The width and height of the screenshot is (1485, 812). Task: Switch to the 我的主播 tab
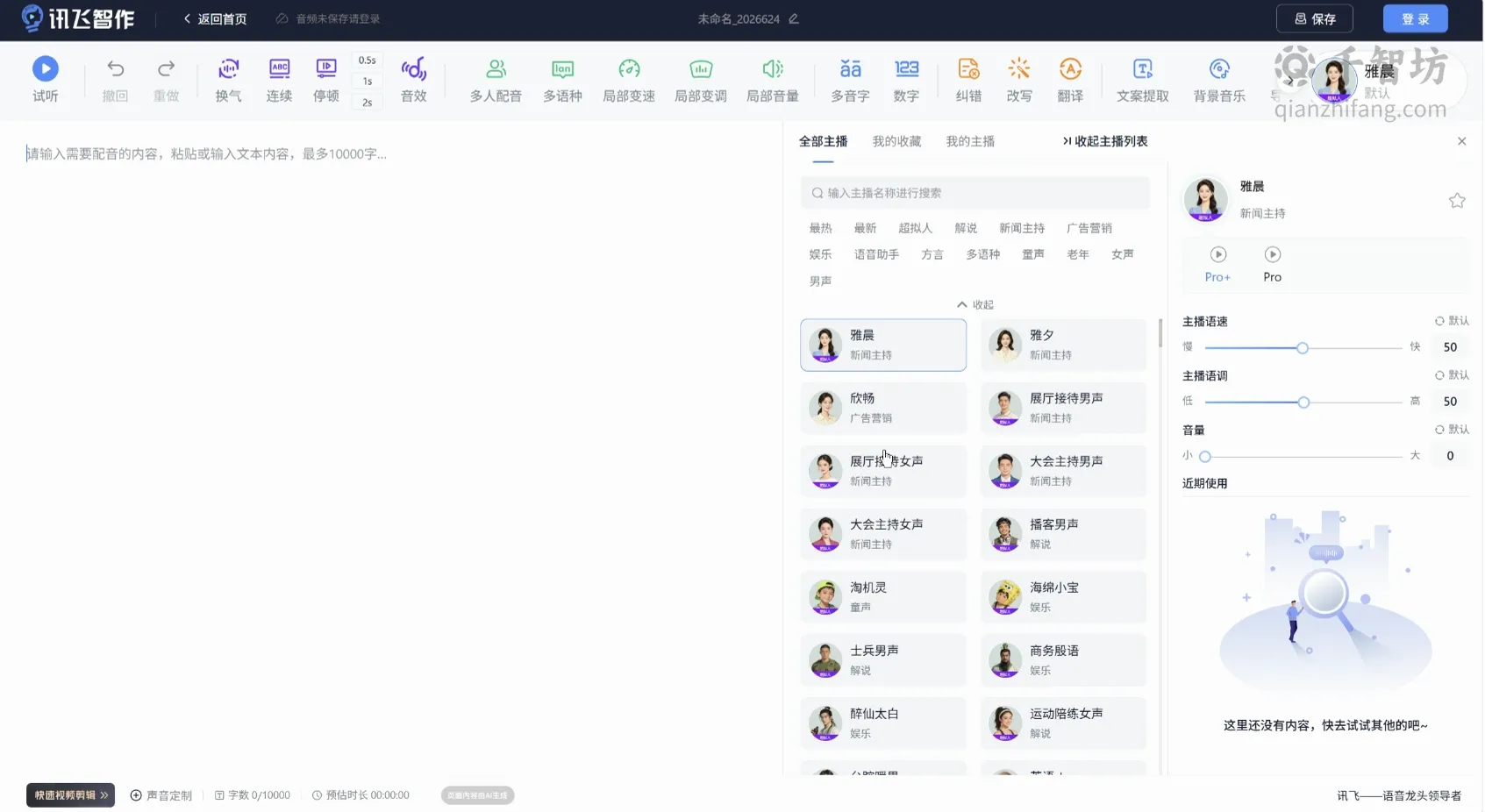click(x=970, y=141)
